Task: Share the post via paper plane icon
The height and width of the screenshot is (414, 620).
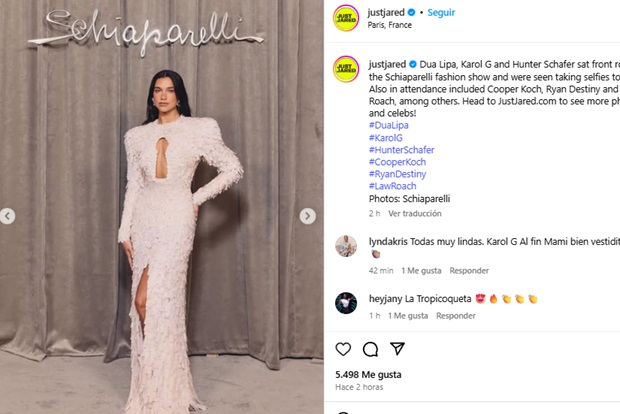Action: (x=397, y=348)
